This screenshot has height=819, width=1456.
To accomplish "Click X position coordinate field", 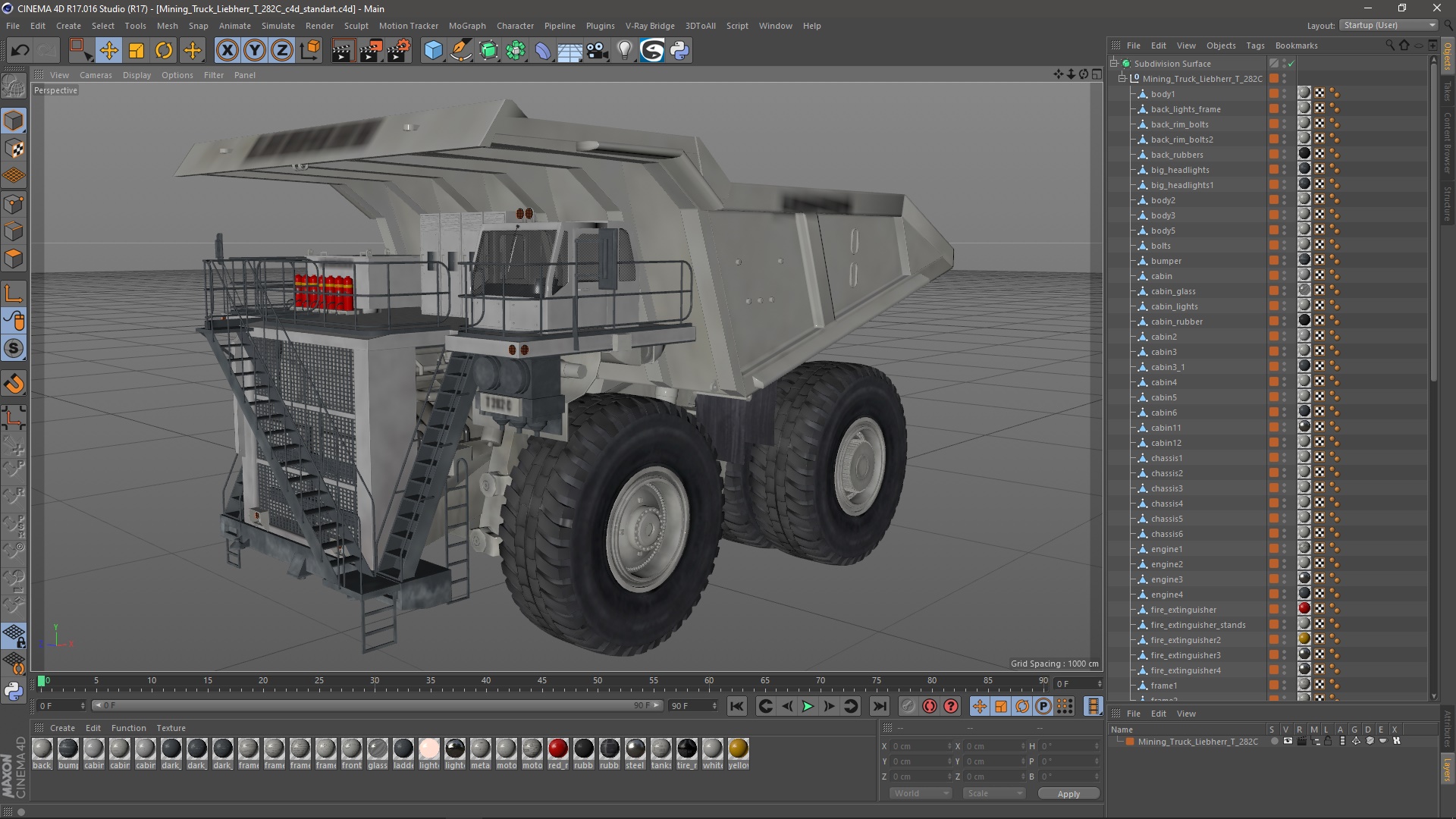I will click(x=921, y=746).
